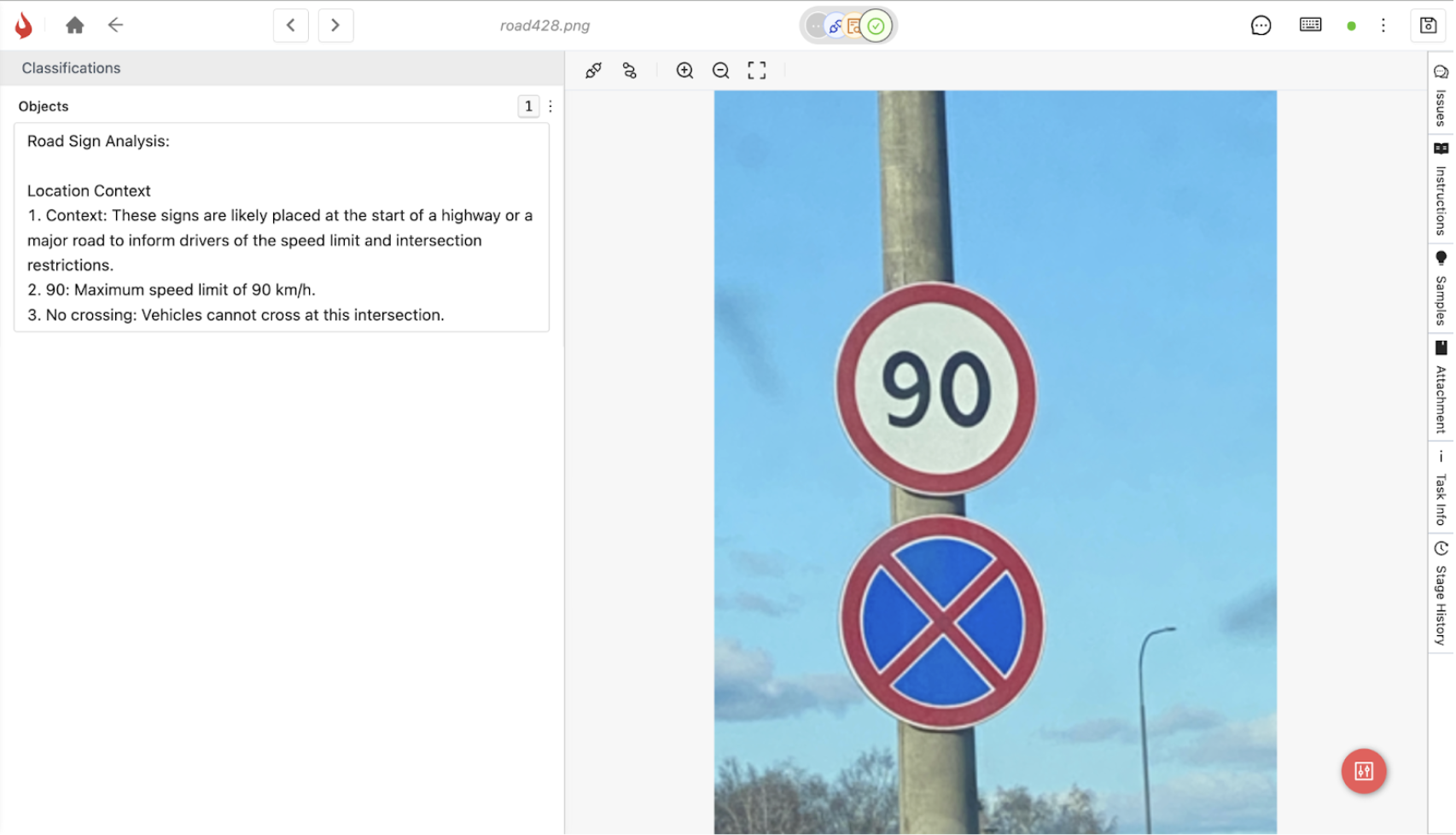This screenshot has height=835, width=1456.
Task: Select the green checkmark complete stage
Action: pos(877,26)
